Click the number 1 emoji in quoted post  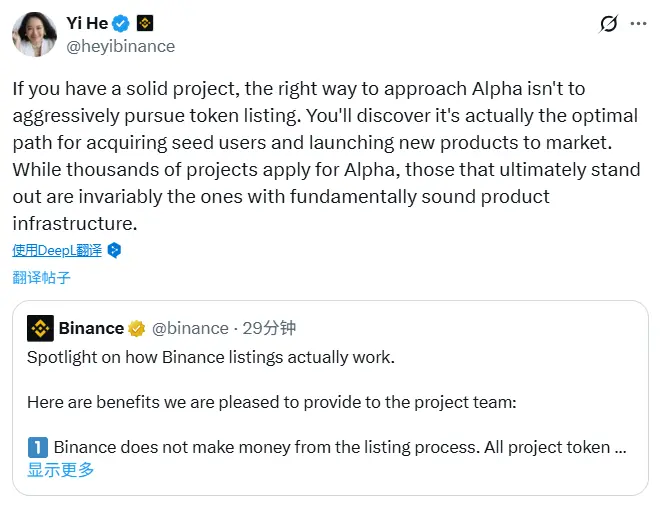(36, 447)
